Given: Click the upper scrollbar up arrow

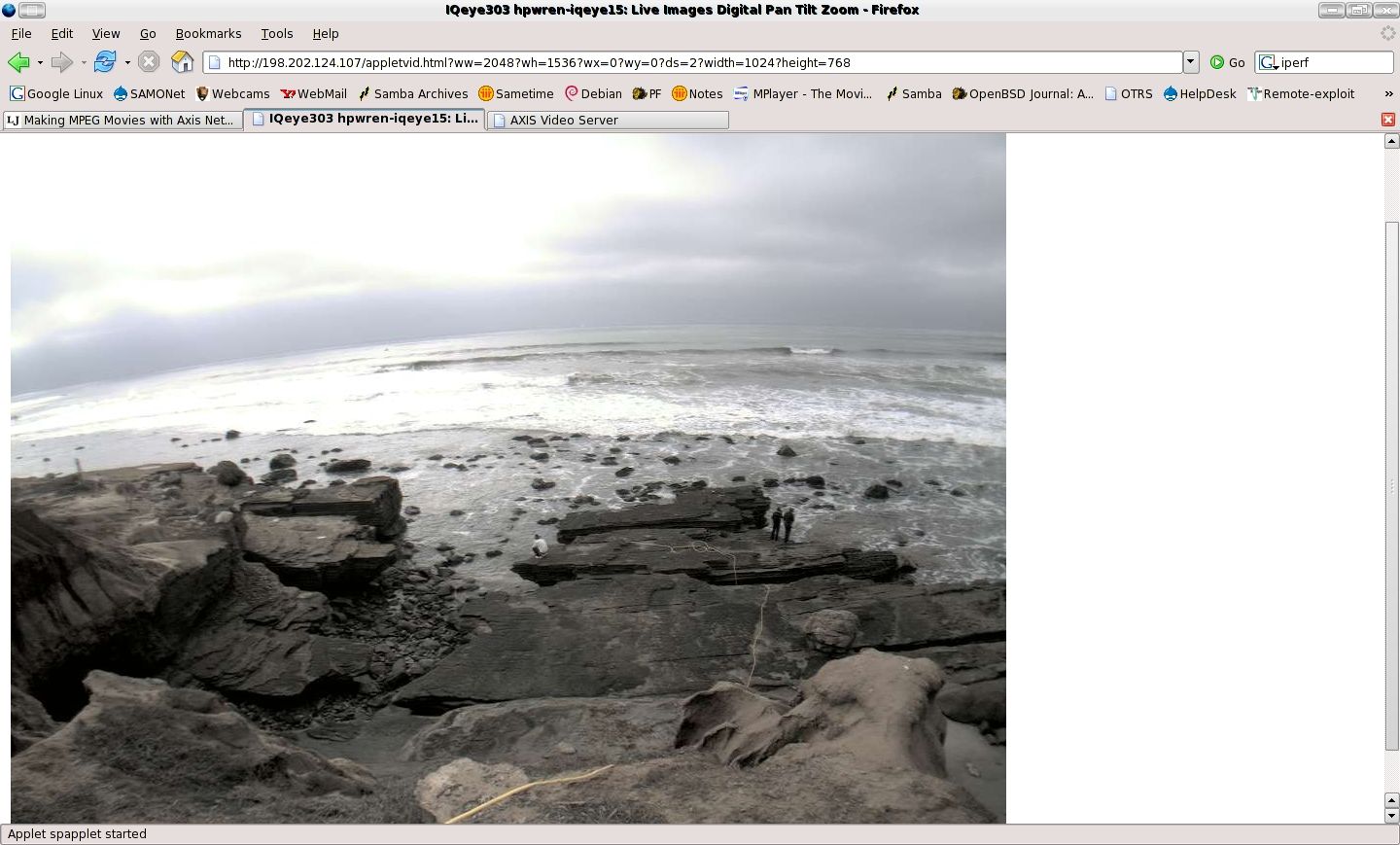Looking at the screenshot, I should (x=1391, y=141).
